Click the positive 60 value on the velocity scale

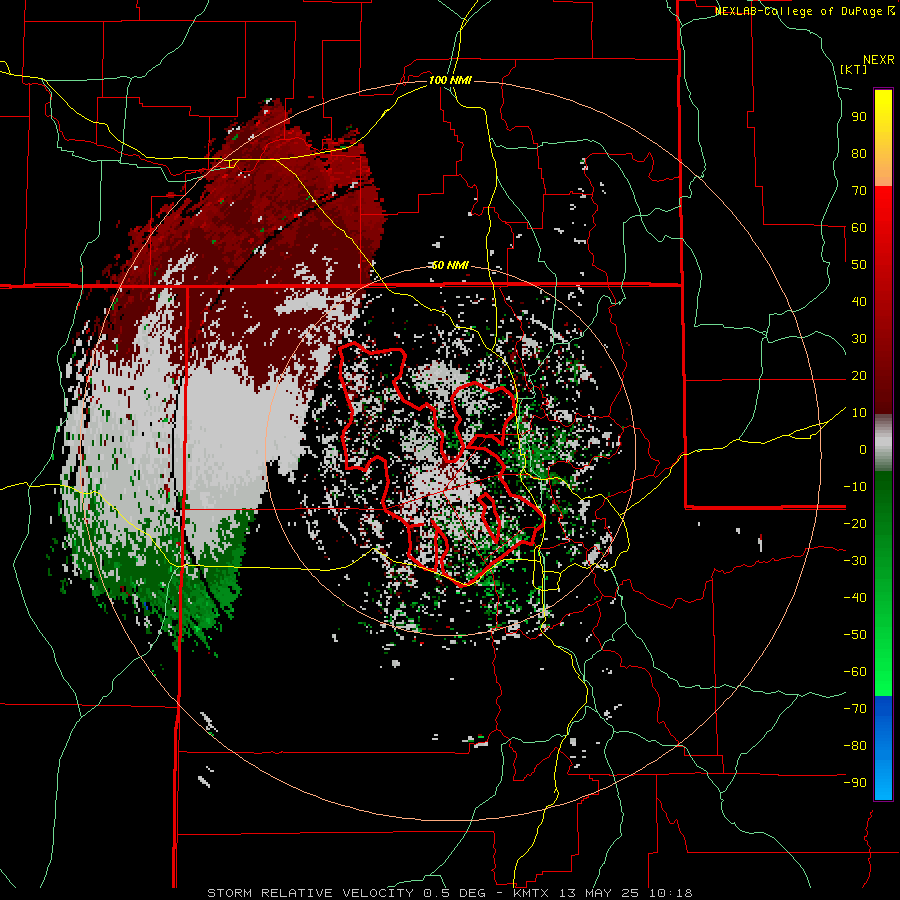(859, 227)
